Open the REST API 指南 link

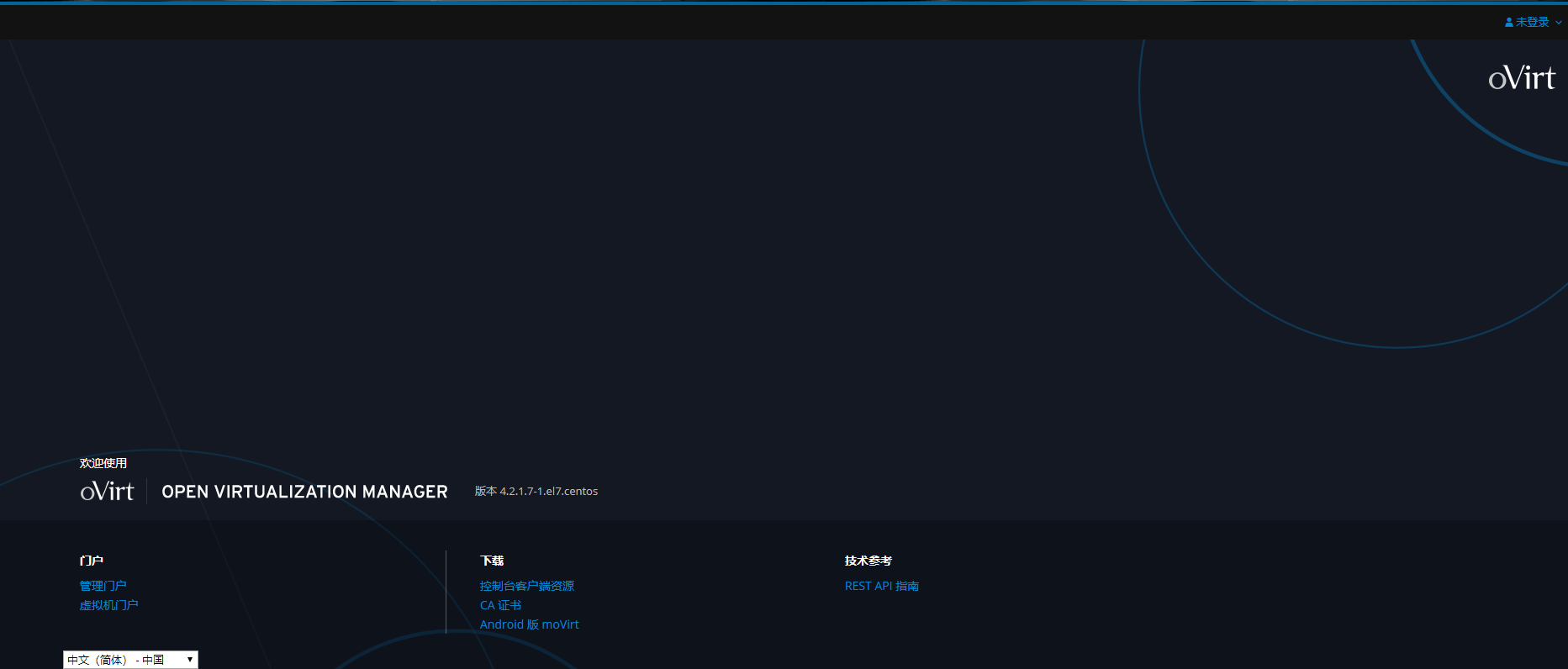click(882, 586)
